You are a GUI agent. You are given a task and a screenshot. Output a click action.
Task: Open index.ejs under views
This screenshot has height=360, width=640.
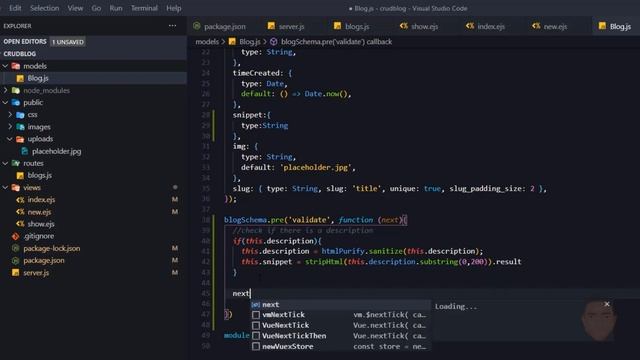41,200
